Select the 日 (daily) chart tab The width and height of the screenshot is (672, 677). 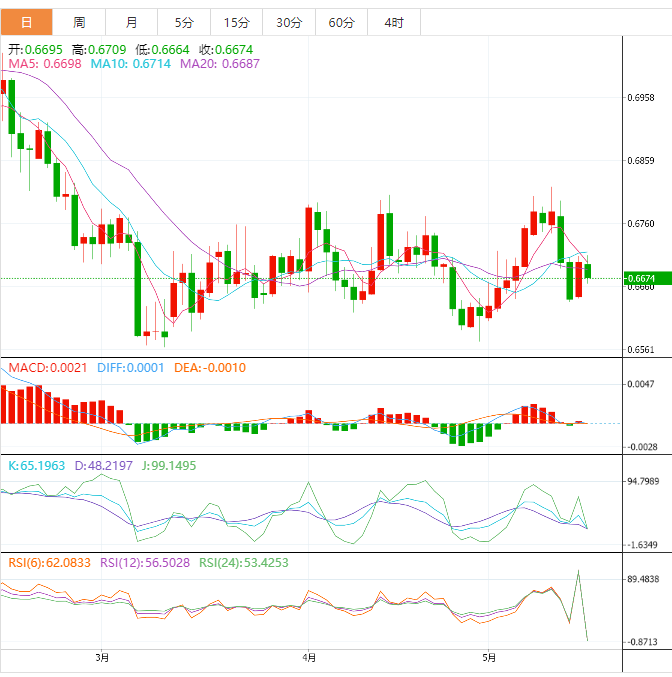(x=26, y=22)
